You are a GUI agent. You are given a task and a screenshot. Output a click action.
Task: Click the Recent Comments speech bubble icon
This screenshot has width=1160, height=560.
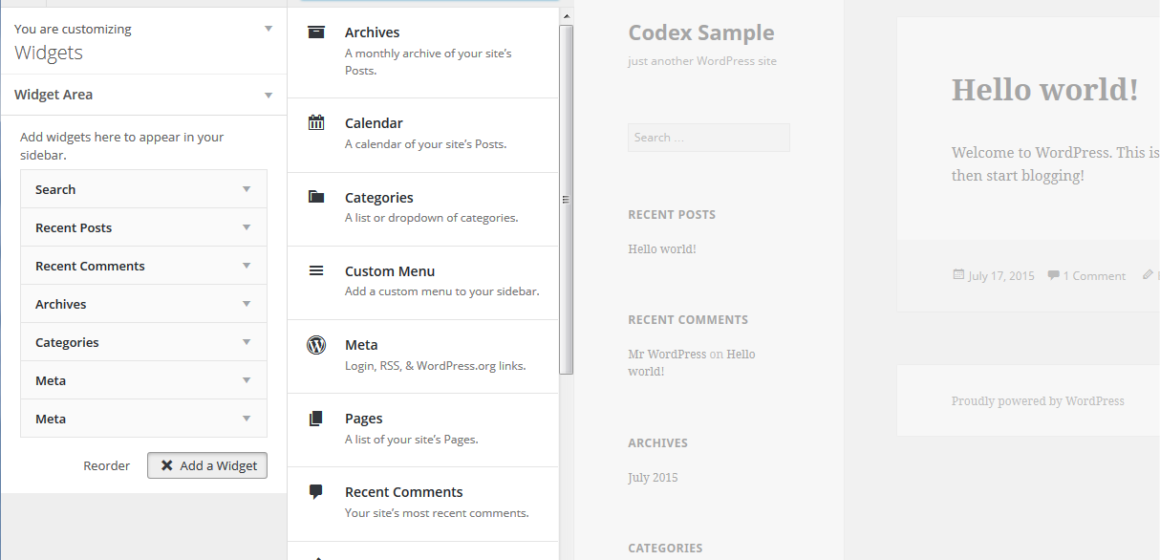[317, 492]
